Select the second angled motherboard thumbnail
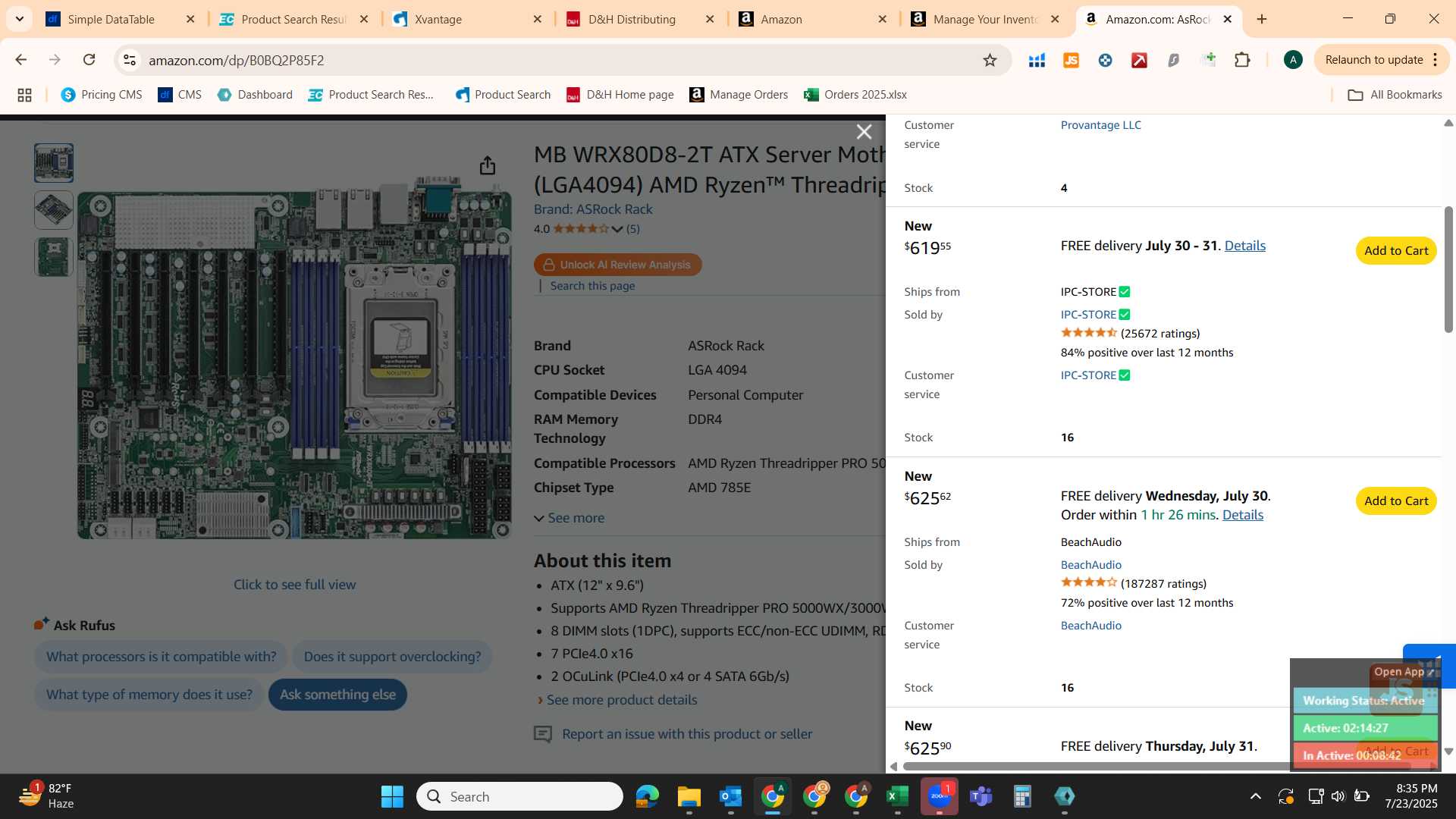The height and width of the screenshot is (819, 1456). 54,210
